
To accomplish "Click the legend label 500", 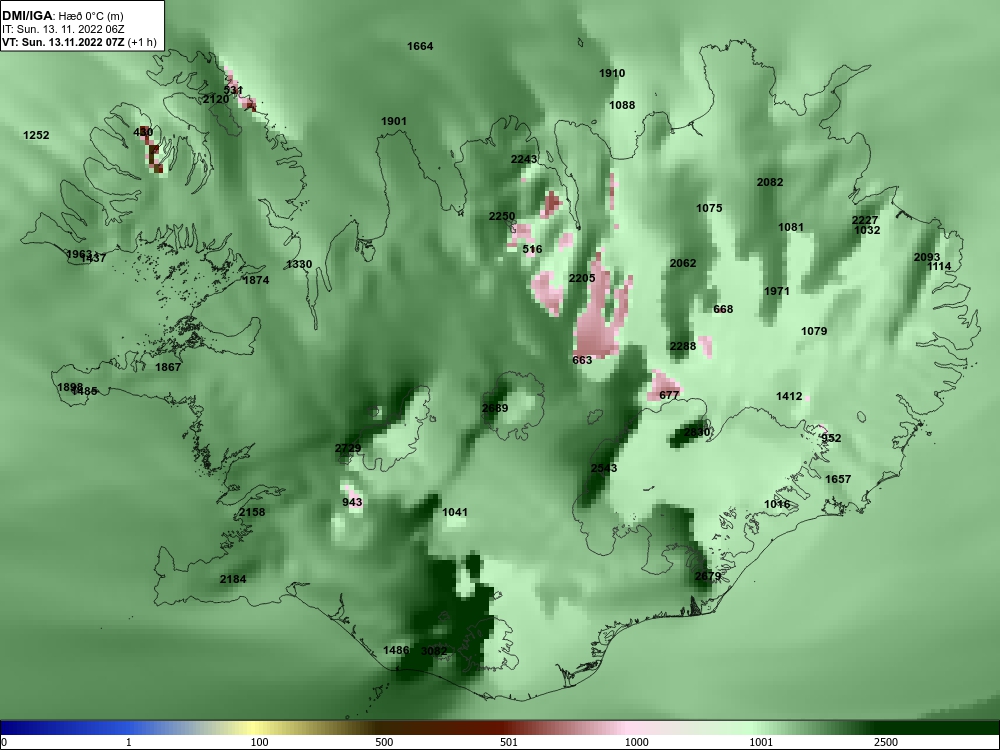I will [x=384, y=742].
